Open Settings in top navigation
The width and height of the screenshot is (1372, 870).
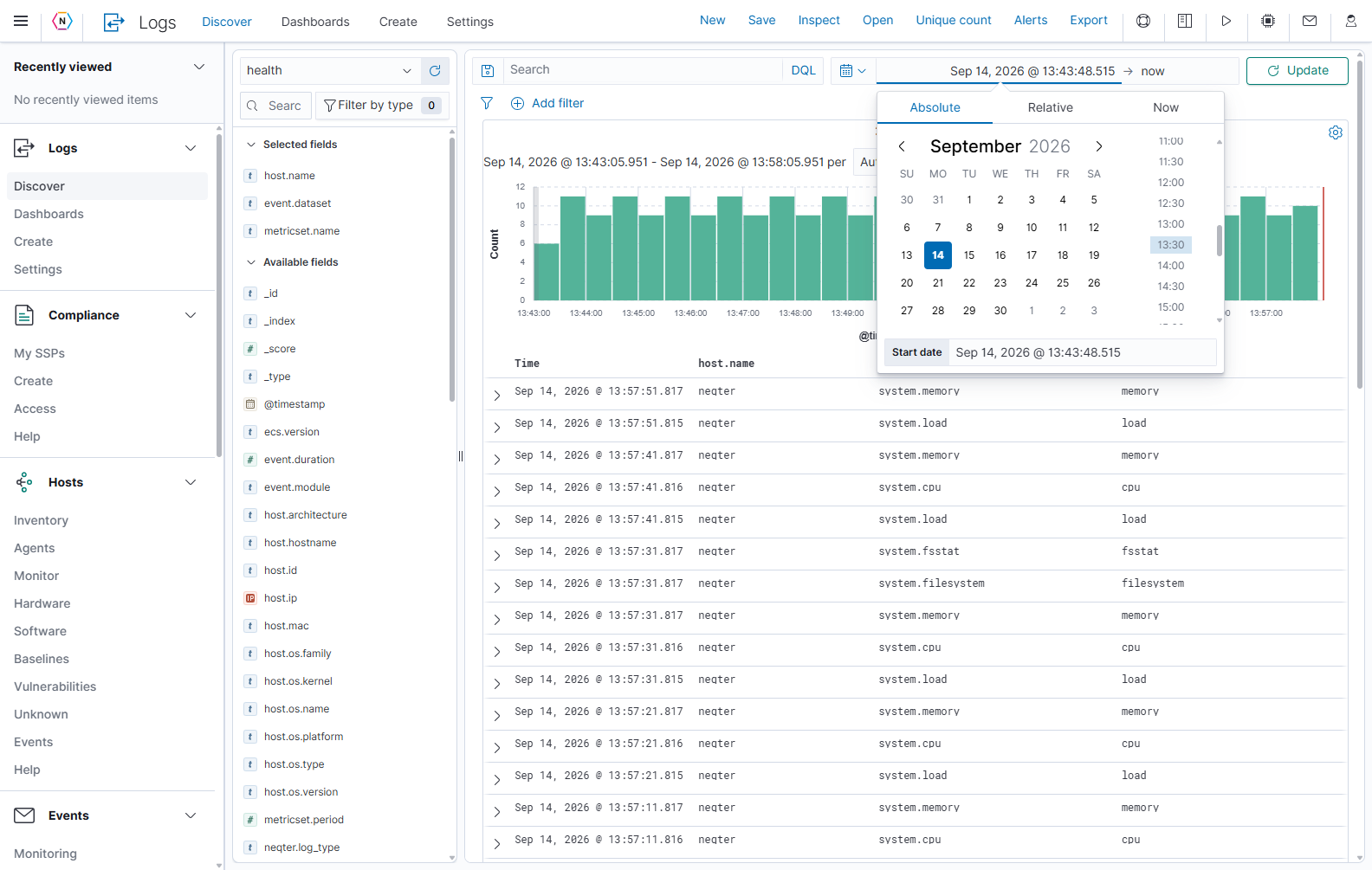(470, 22)
